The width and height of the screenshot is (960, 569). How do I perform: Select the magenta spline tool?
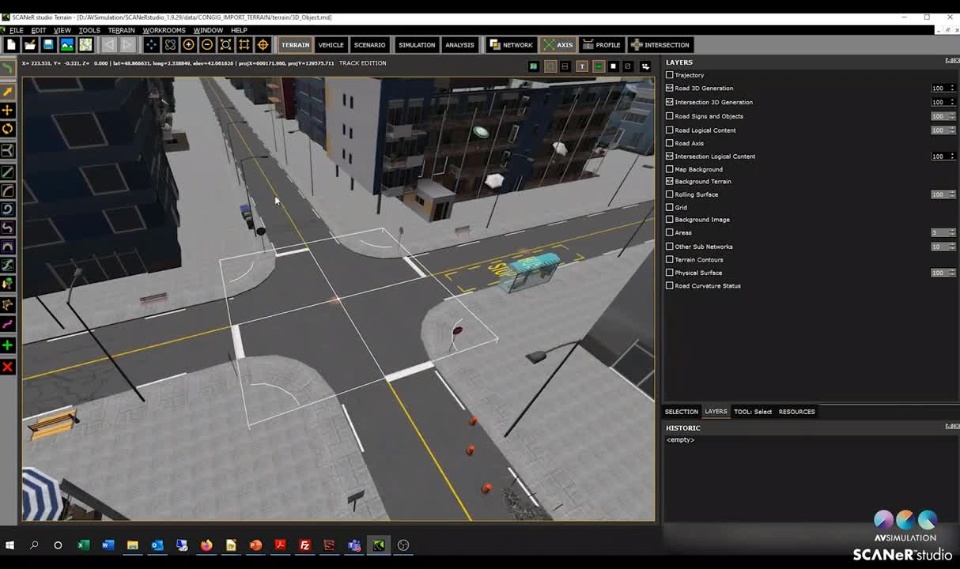(x=8, y=324)
